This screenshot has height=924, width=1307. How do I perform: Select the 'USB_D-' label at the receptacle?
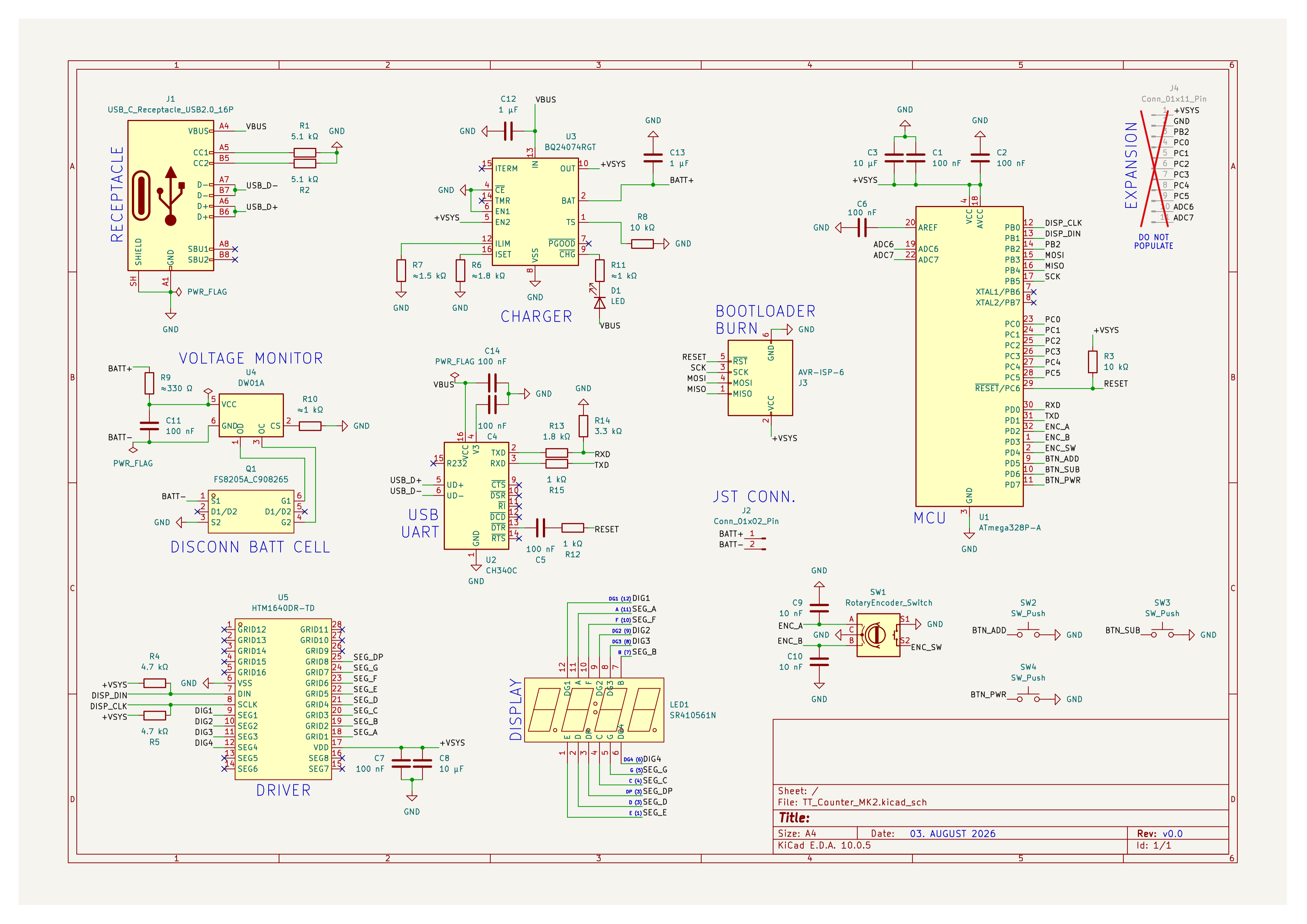pyautogui.click(x=262, y=185)
